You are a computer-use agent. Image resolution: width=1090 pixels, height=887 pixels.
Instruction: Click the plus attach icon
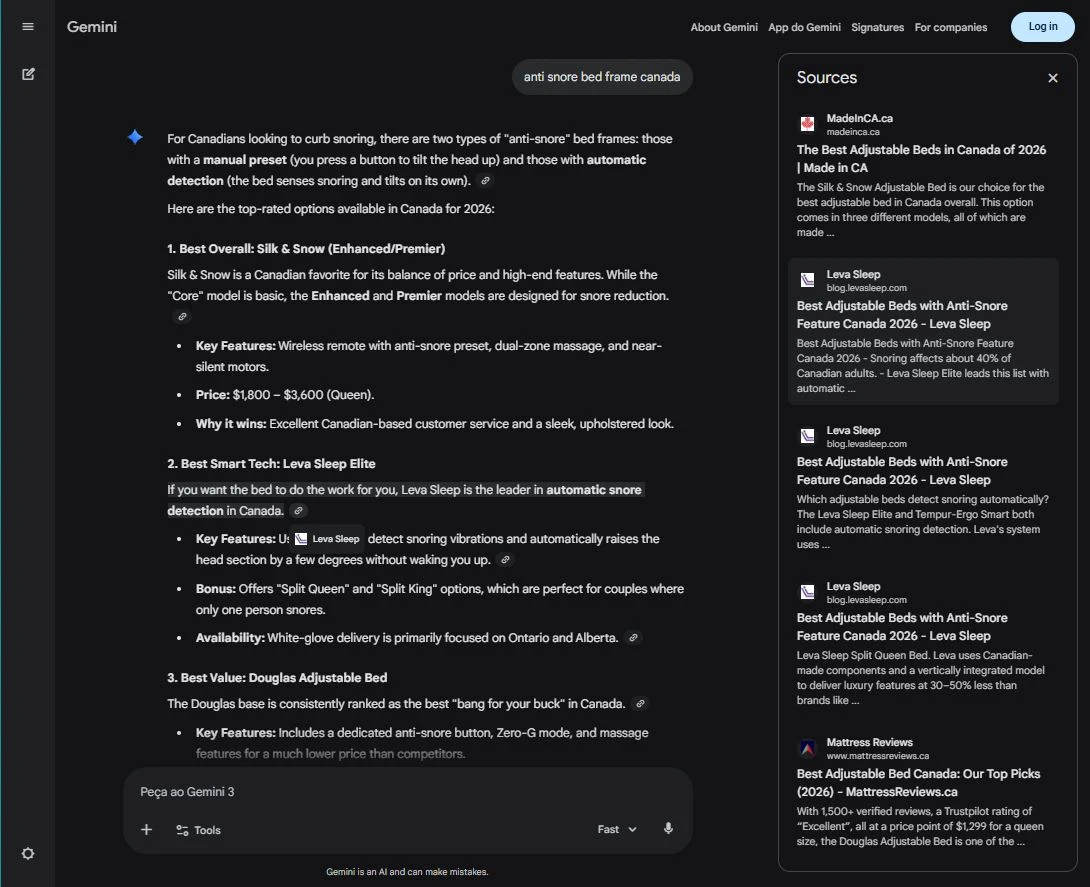146,829
